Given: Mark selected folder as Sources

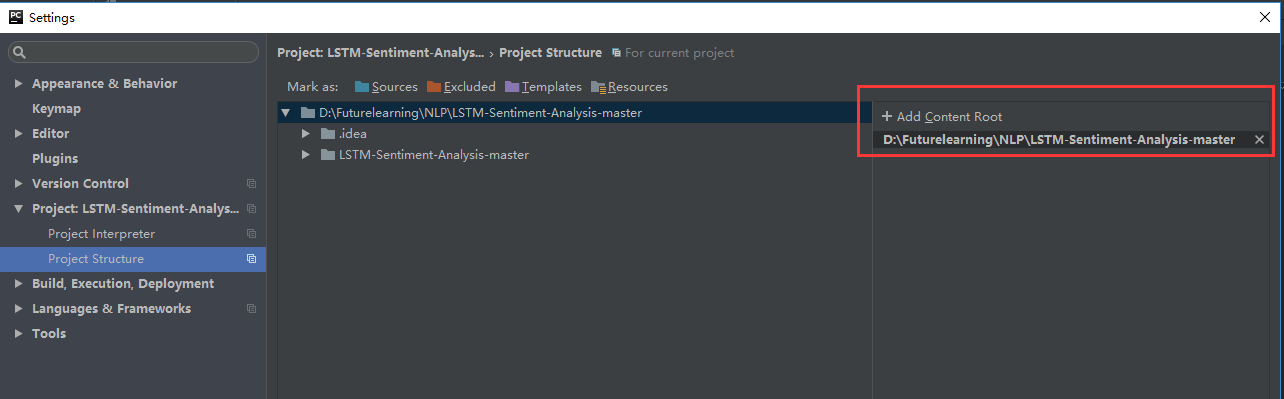Looking at the screenshot, I should pos(386,87).
